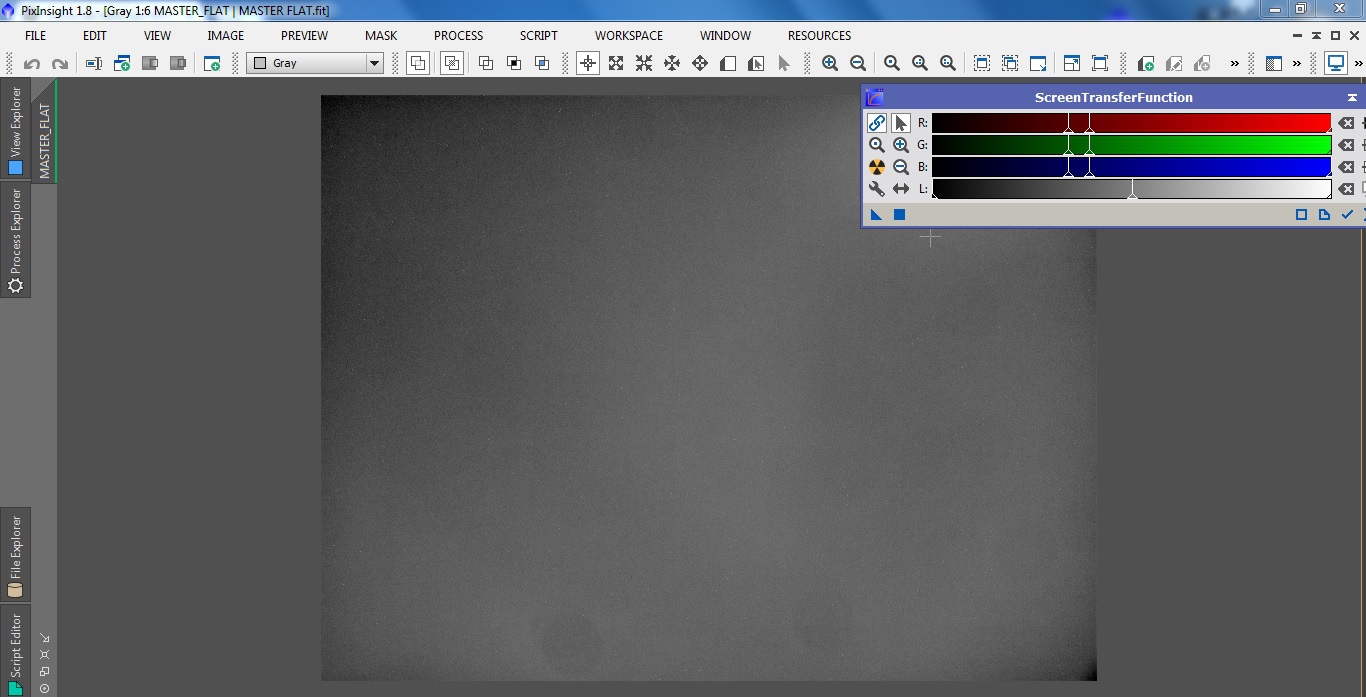Screen dimensions: 1366x697
Task: Open the FILE menu
Action: [35, 35]
